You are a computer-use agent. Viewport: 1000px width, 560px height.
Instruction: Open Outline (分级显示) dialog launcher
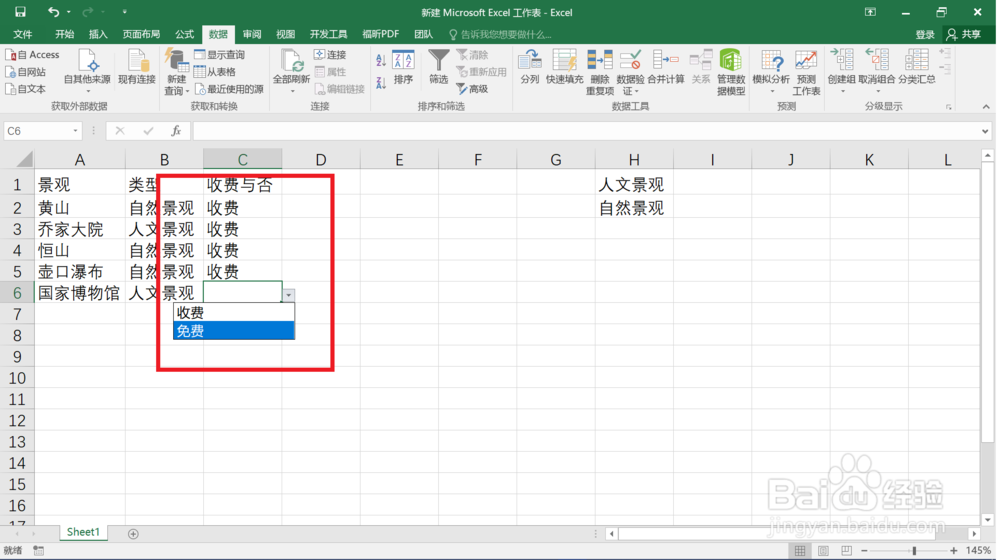coord(949,107)
